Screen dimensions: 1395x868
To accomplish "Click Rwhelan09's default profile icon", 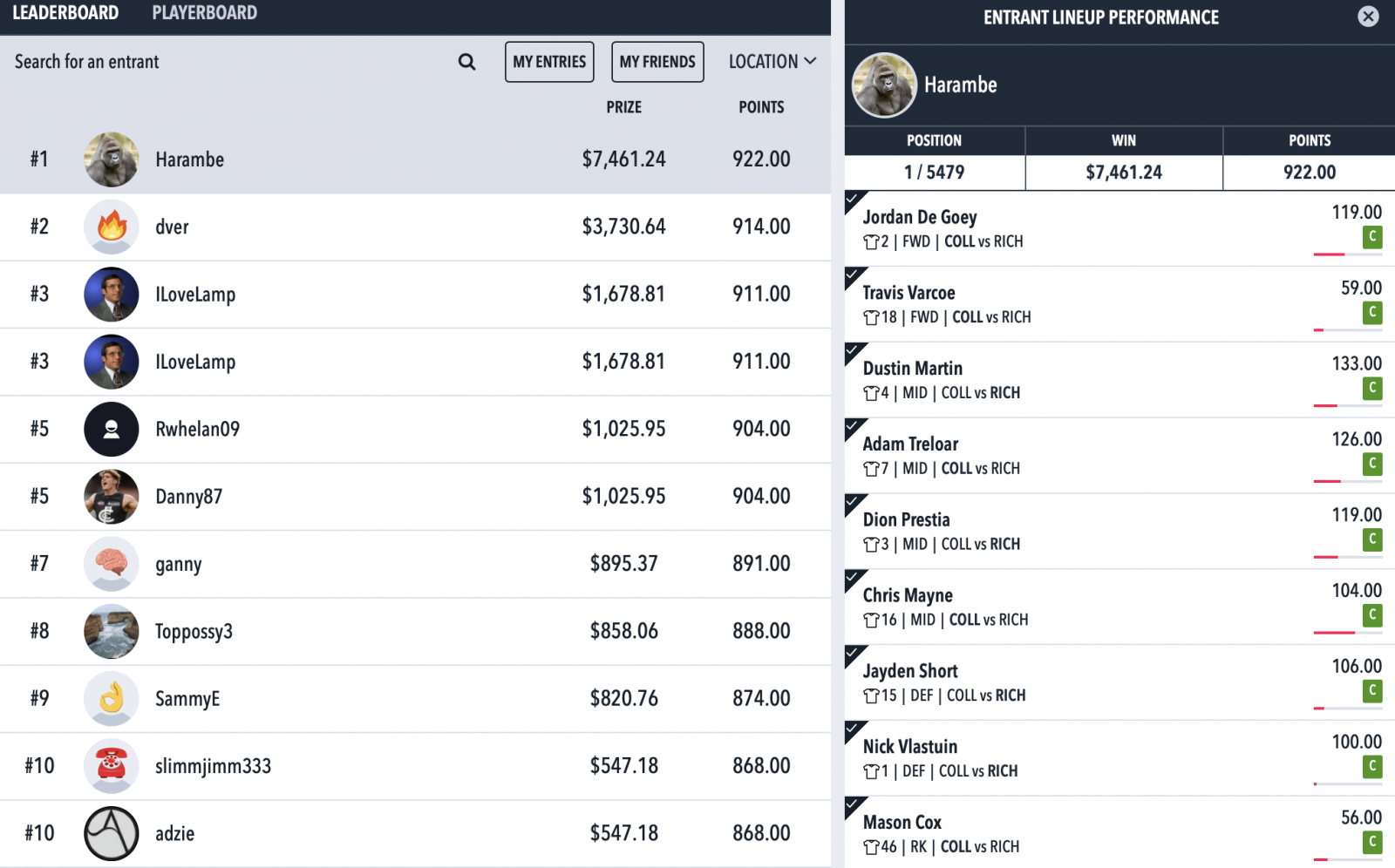I will coord(112,429).
